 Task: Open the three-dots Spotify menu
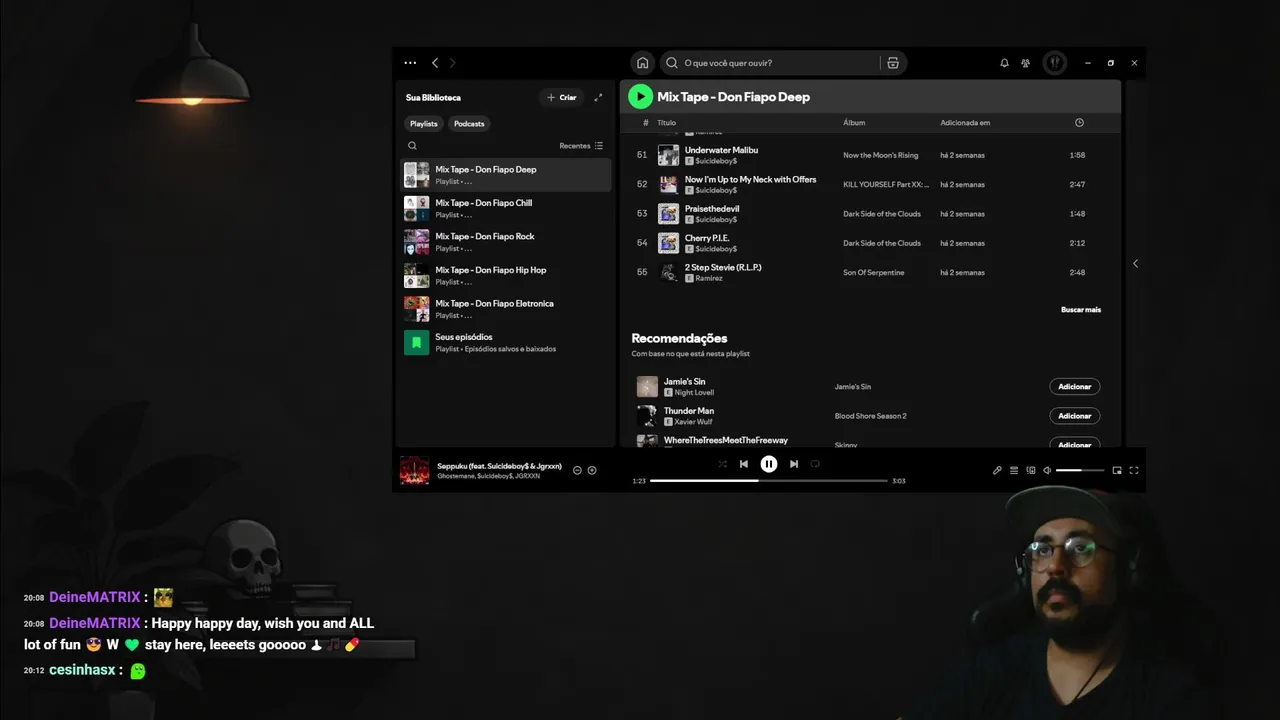410,63
